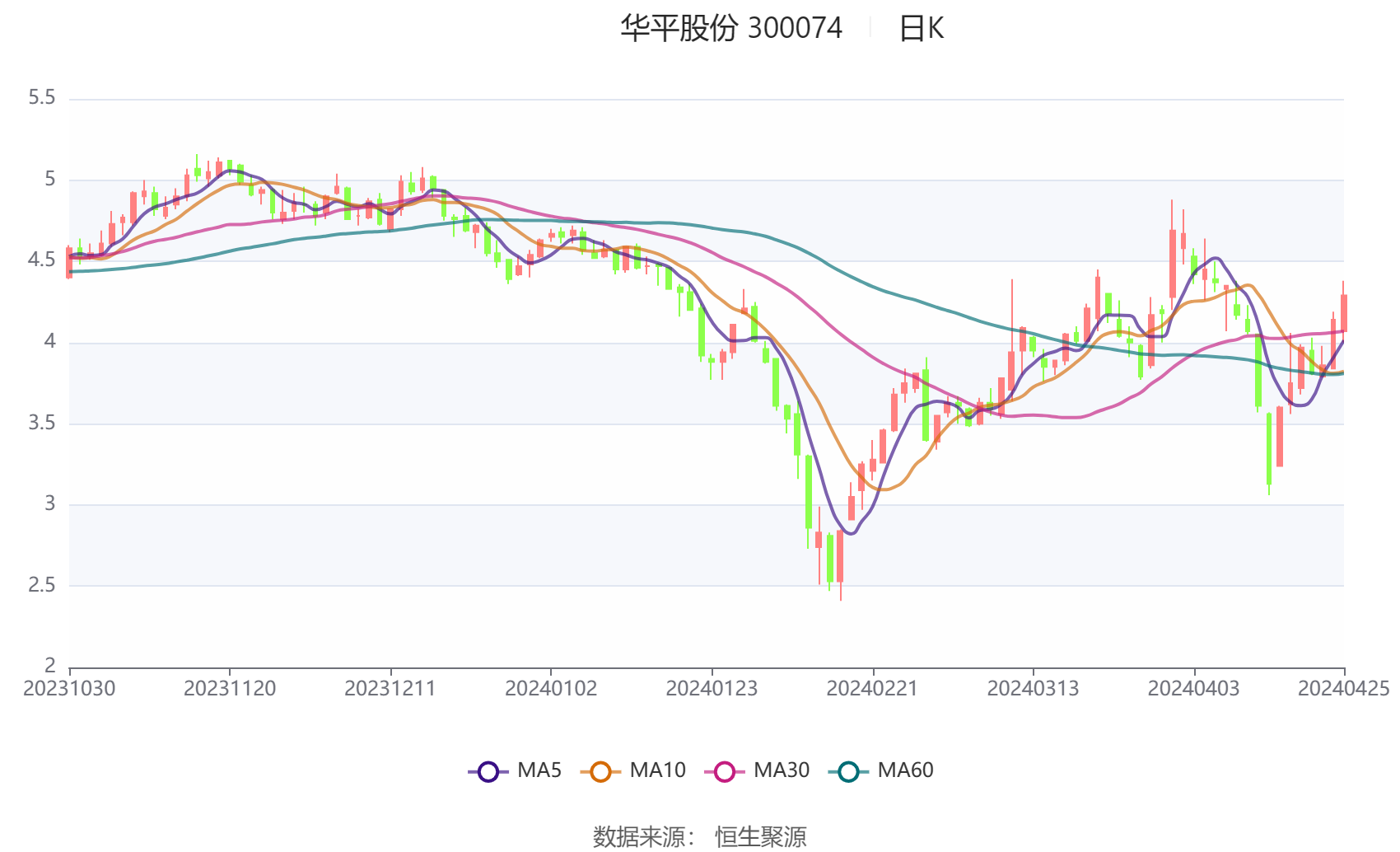
Task: Click the 20240403 x-axis date label
Action: pos(1193,689)
